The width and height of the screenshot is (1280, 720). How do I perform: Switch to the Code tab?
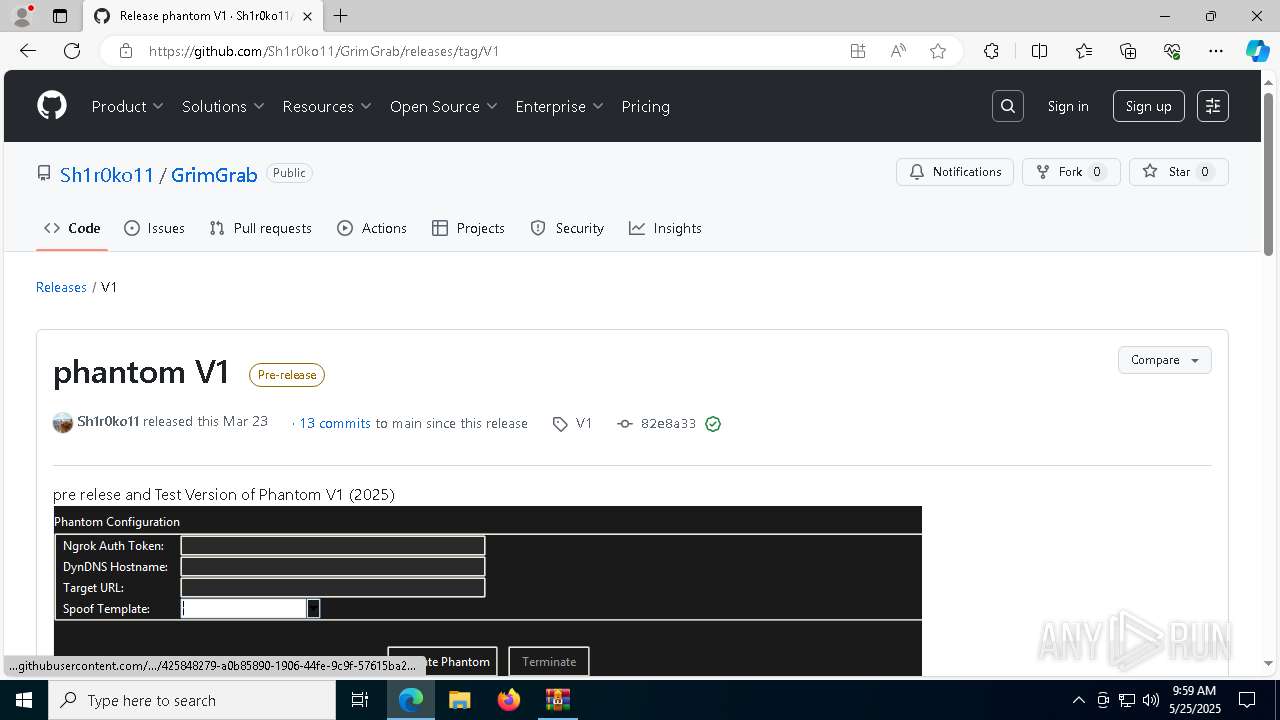(x=72, y=228)
